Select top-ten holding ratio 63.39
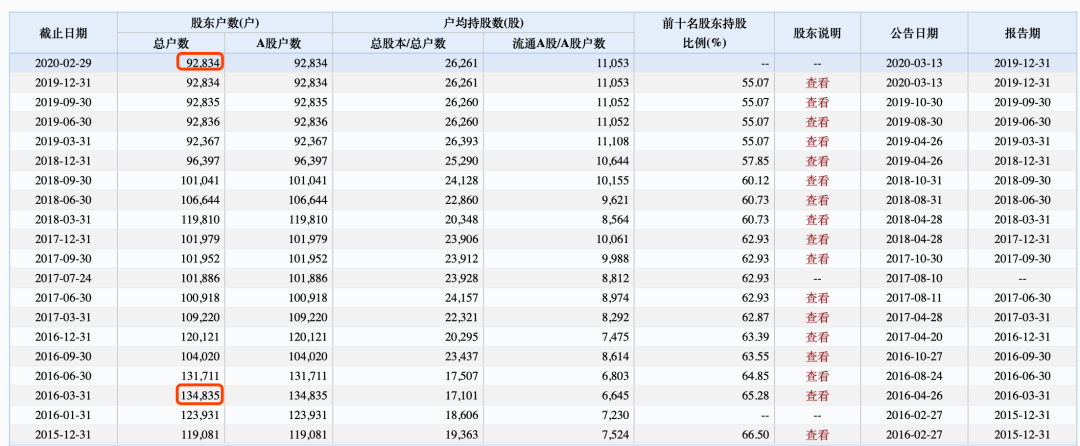 pos(756,337)
